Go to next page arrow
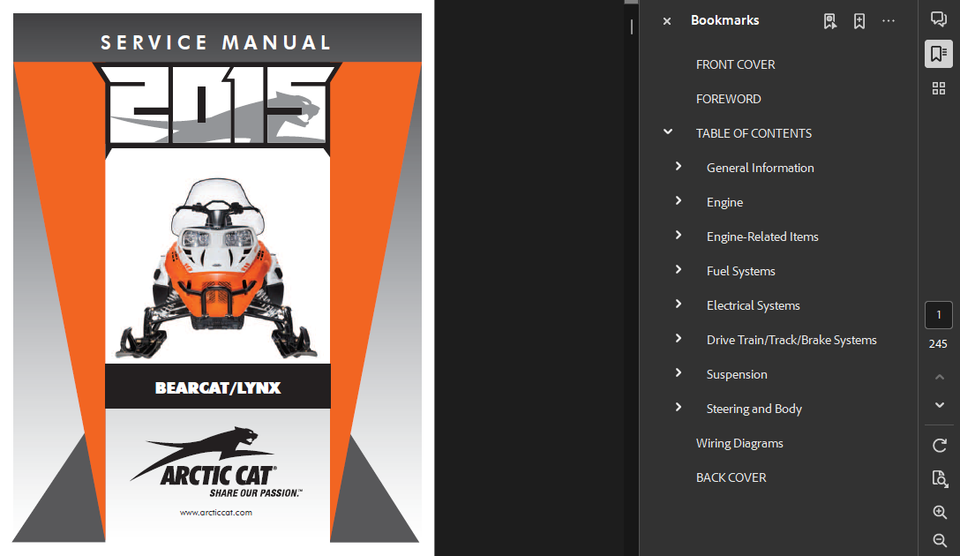The width and height of the screenshot is (960, 556). (939, 405)
